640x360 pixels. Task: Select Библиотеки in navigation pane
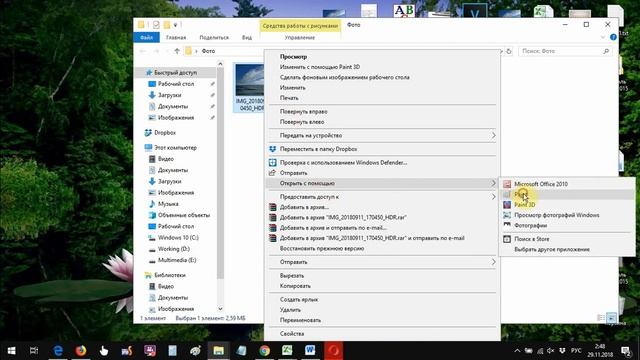point(170,275)
